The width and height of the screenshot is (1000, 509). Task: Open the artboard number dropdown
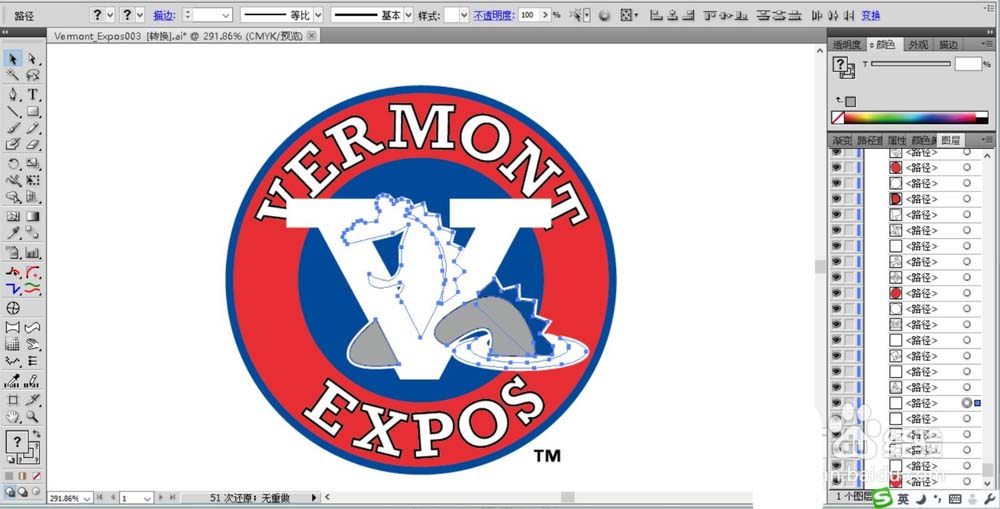(x=148, y=498)
